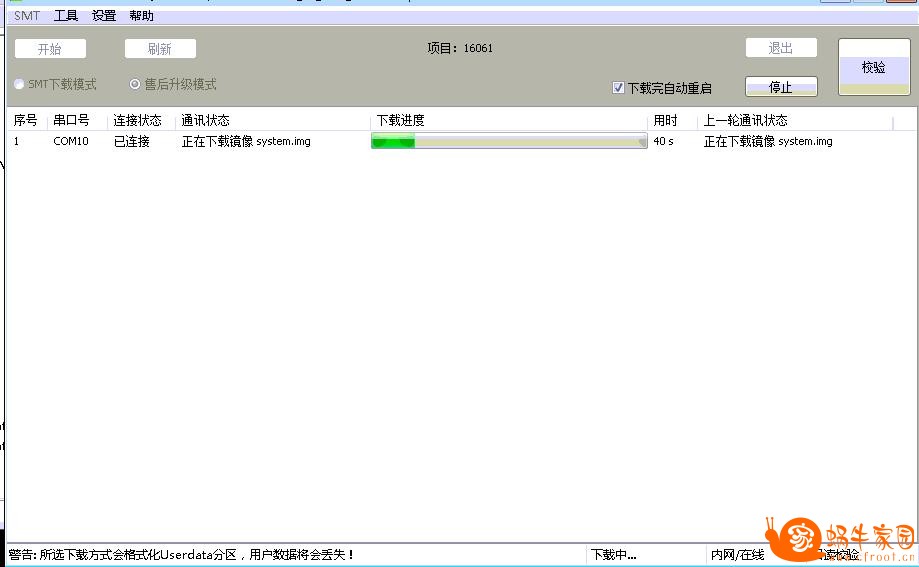Click the download progress bar for COM10
Screen dimensions: 919x567
tap(509, 141)
